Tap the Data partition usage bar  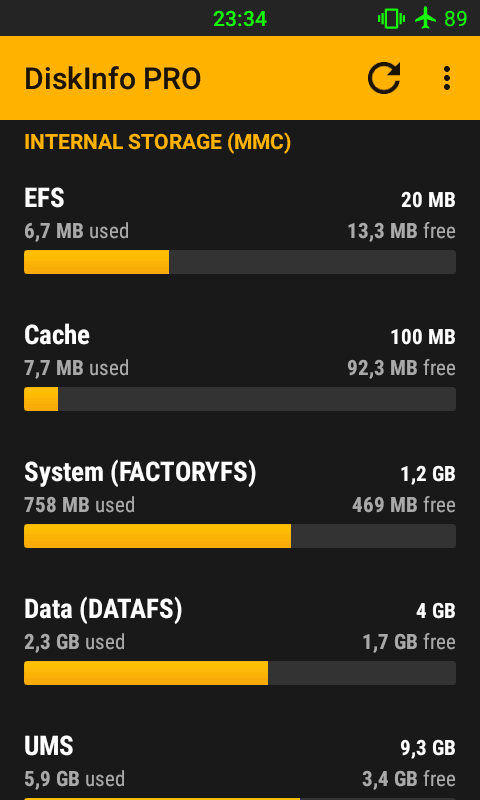coord(240,672)
